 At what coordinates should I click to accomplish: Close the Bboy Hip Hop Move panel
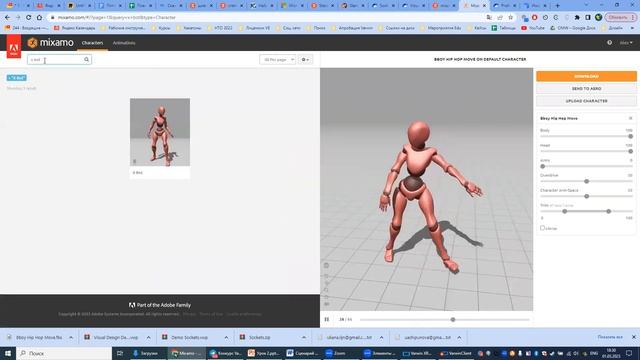(631, 118)
